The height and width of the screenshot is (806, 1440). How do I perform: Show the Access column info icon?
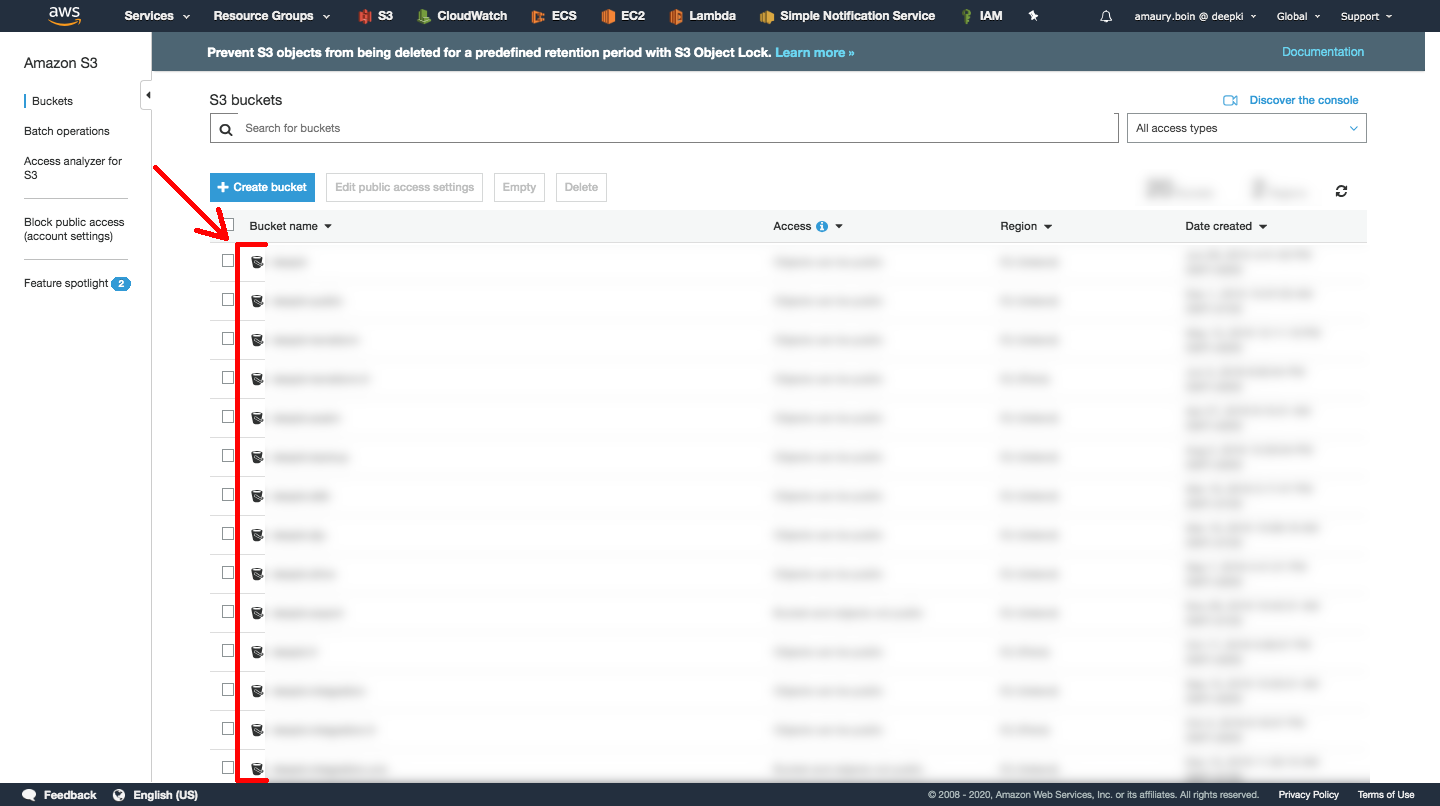(822, 226)
